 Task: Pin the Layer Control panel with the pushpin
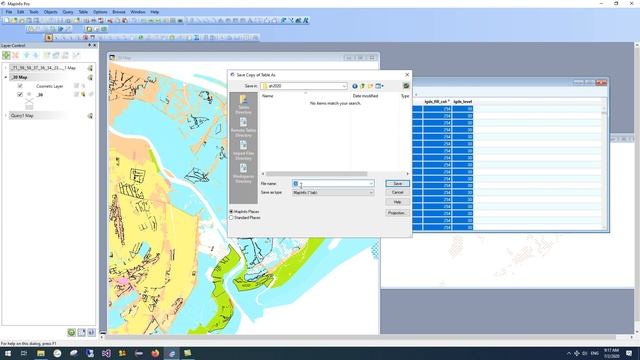(x=89, y=45)
